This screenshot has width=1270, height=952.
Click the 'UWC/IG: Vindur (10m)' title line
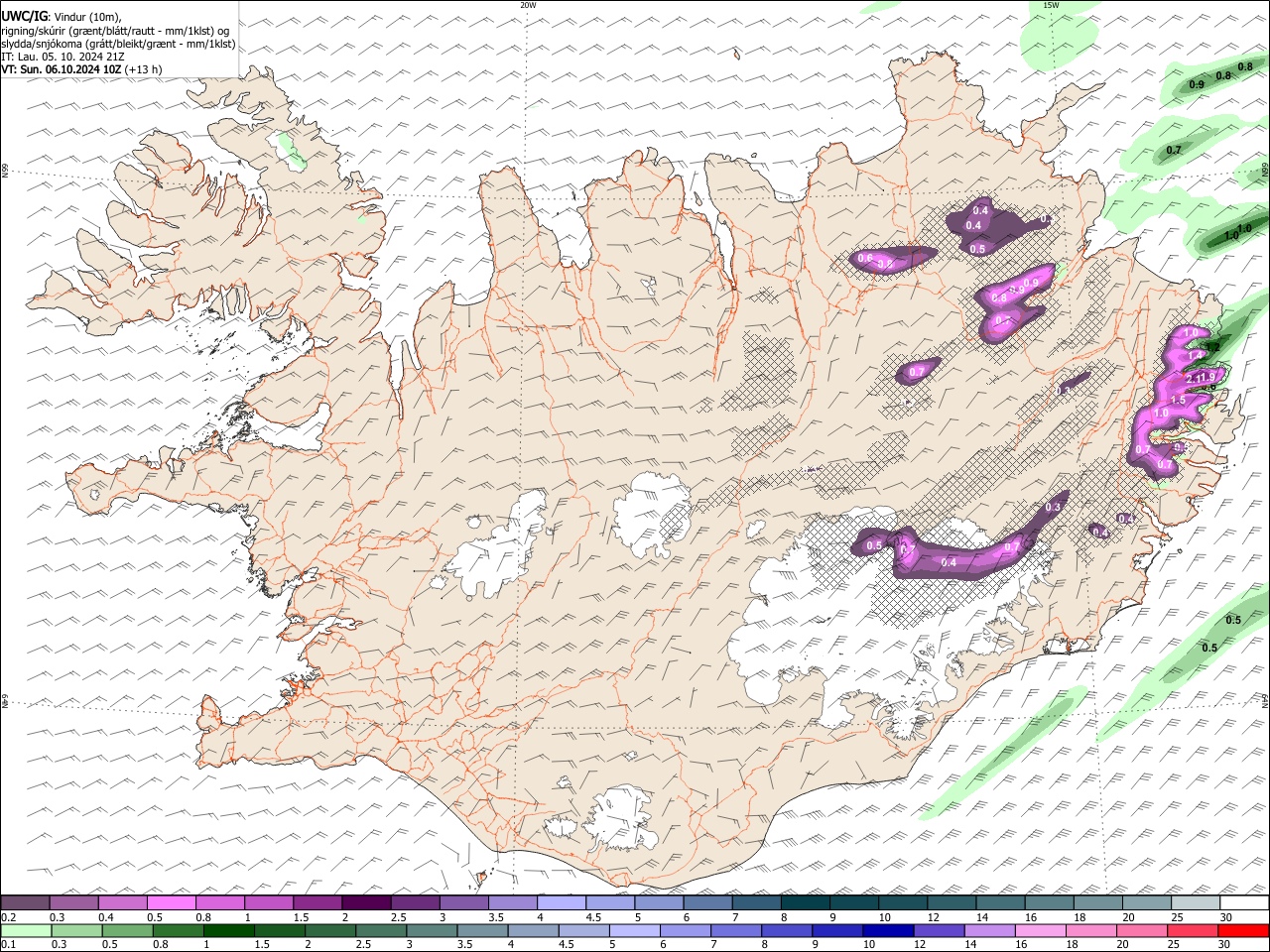[x=62, y=16]
